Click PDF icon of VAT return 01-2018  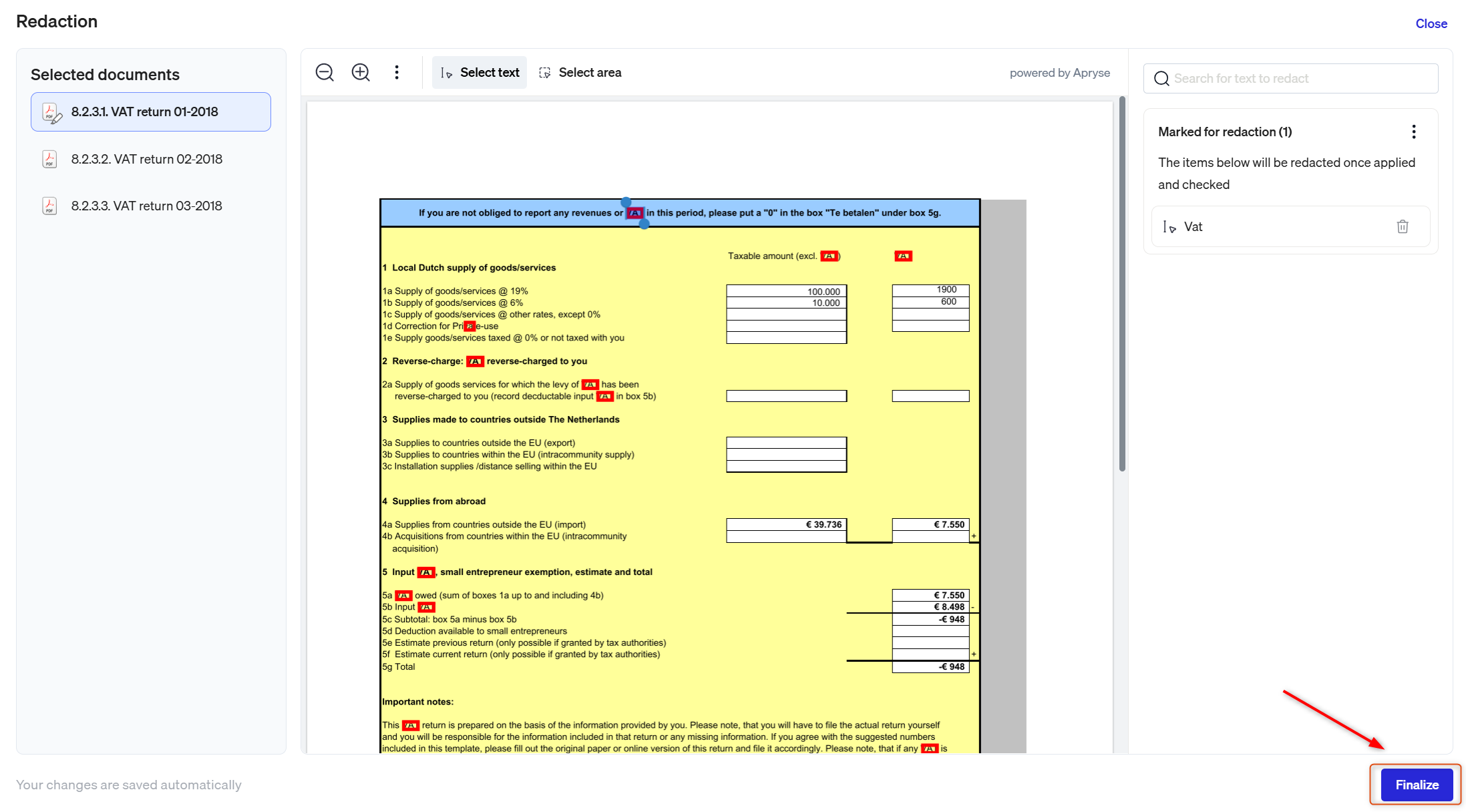point(51,112)
